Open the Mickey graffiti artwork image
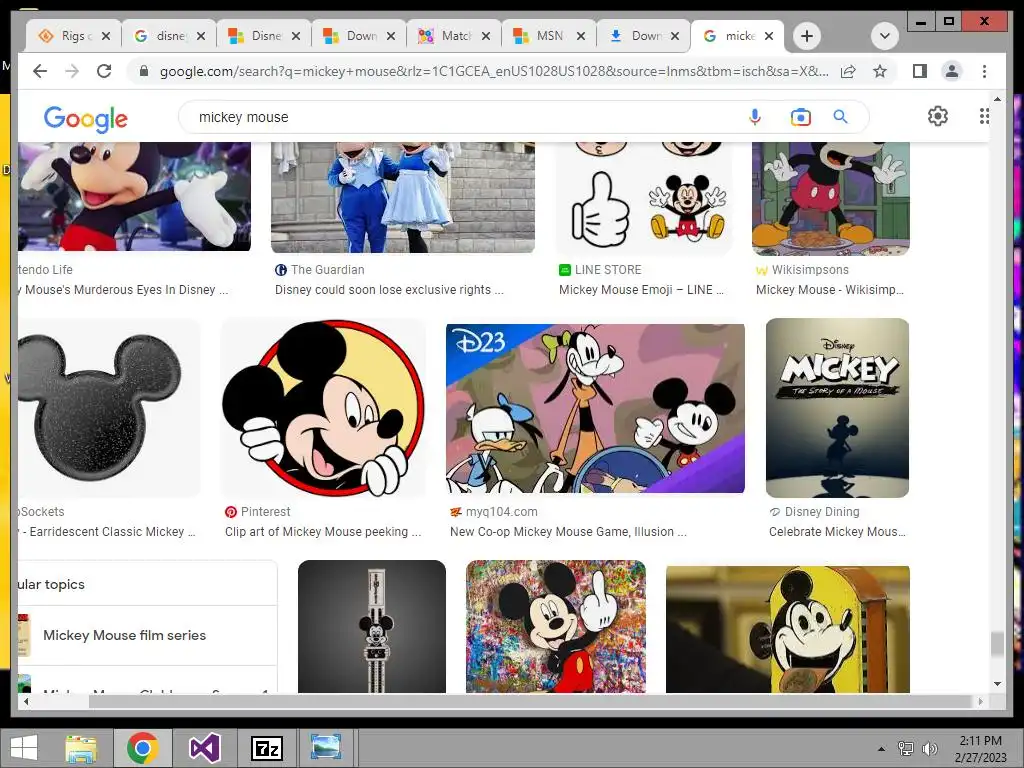Viewport: 1024px width, 768px height. click(556, 626)
